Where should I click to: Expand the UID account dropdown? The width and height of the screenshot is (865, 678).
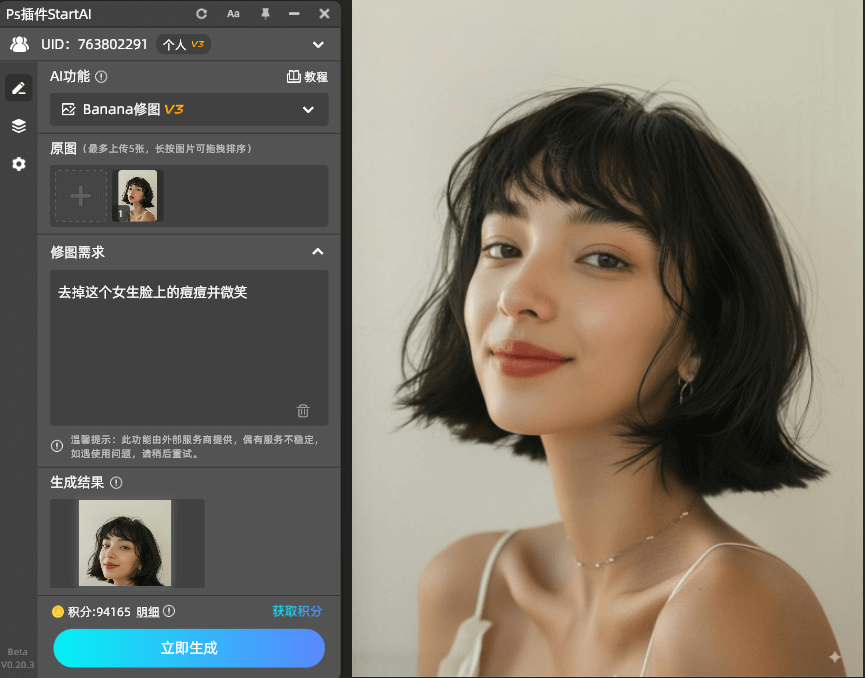[318, 44]
